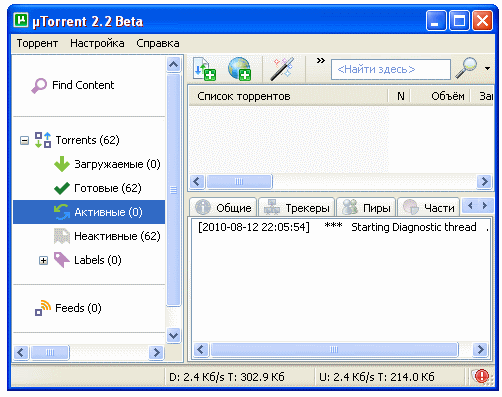502x397 pixels.
Task: Click the µTorrent logo in title bar
Action: coord(21,21)
